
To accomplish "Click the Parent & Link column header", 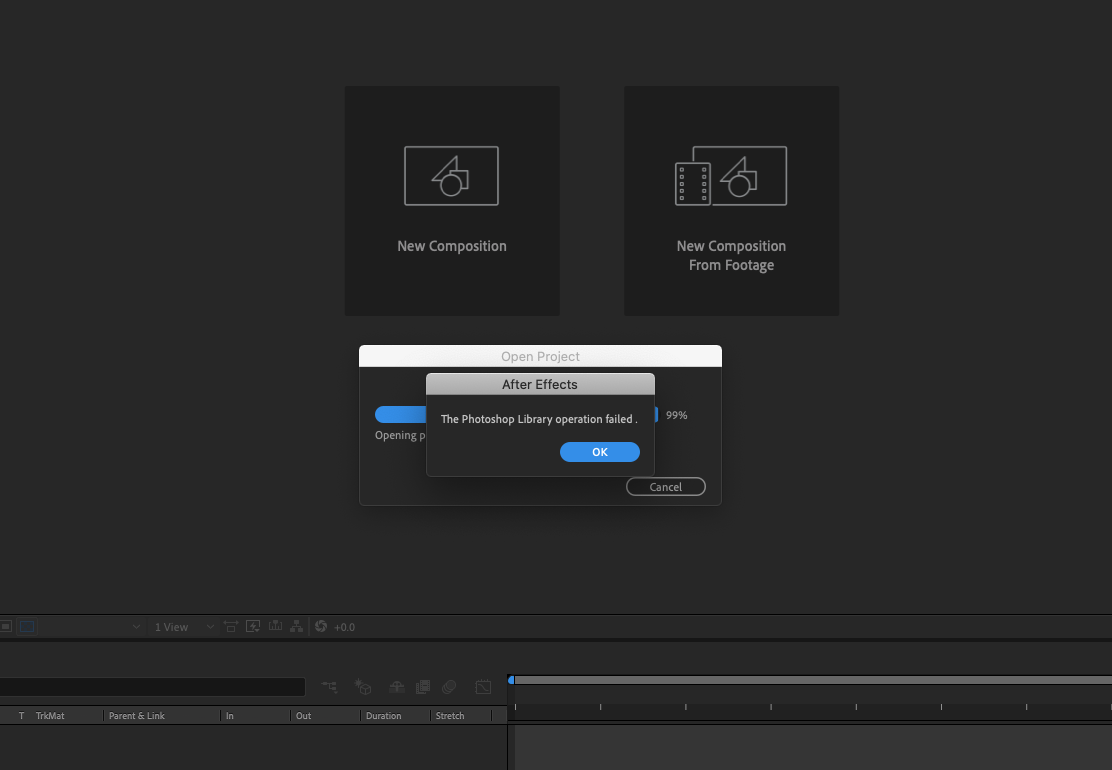I will (x=136, y=715).
